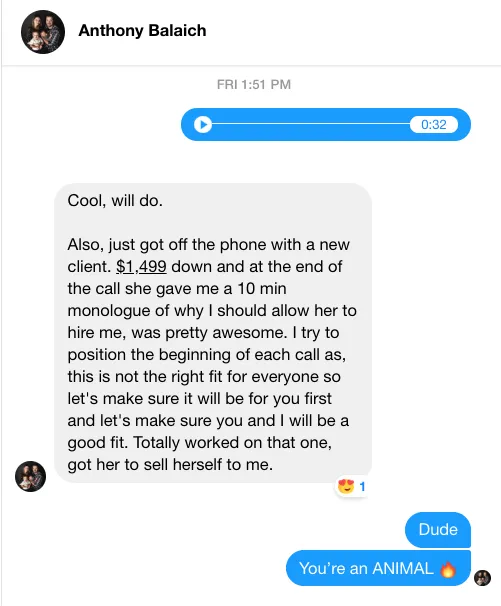Select the "Dude" message bubble
The image size is (501, 606).
coord(438,529)
